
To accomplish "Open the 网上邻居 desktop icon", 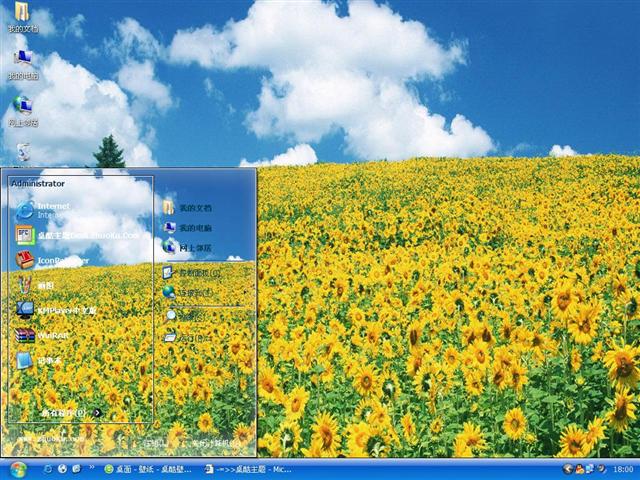I will pos(23,111).
